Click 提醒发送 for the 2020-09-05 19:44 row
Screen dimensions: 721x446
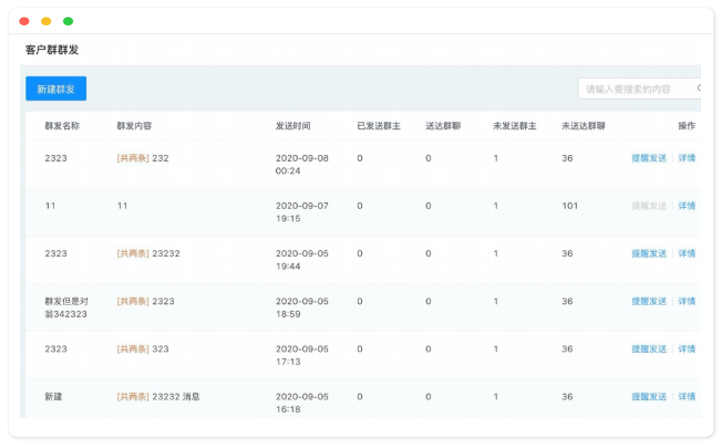pyautogui.click(x=648, y=254)
